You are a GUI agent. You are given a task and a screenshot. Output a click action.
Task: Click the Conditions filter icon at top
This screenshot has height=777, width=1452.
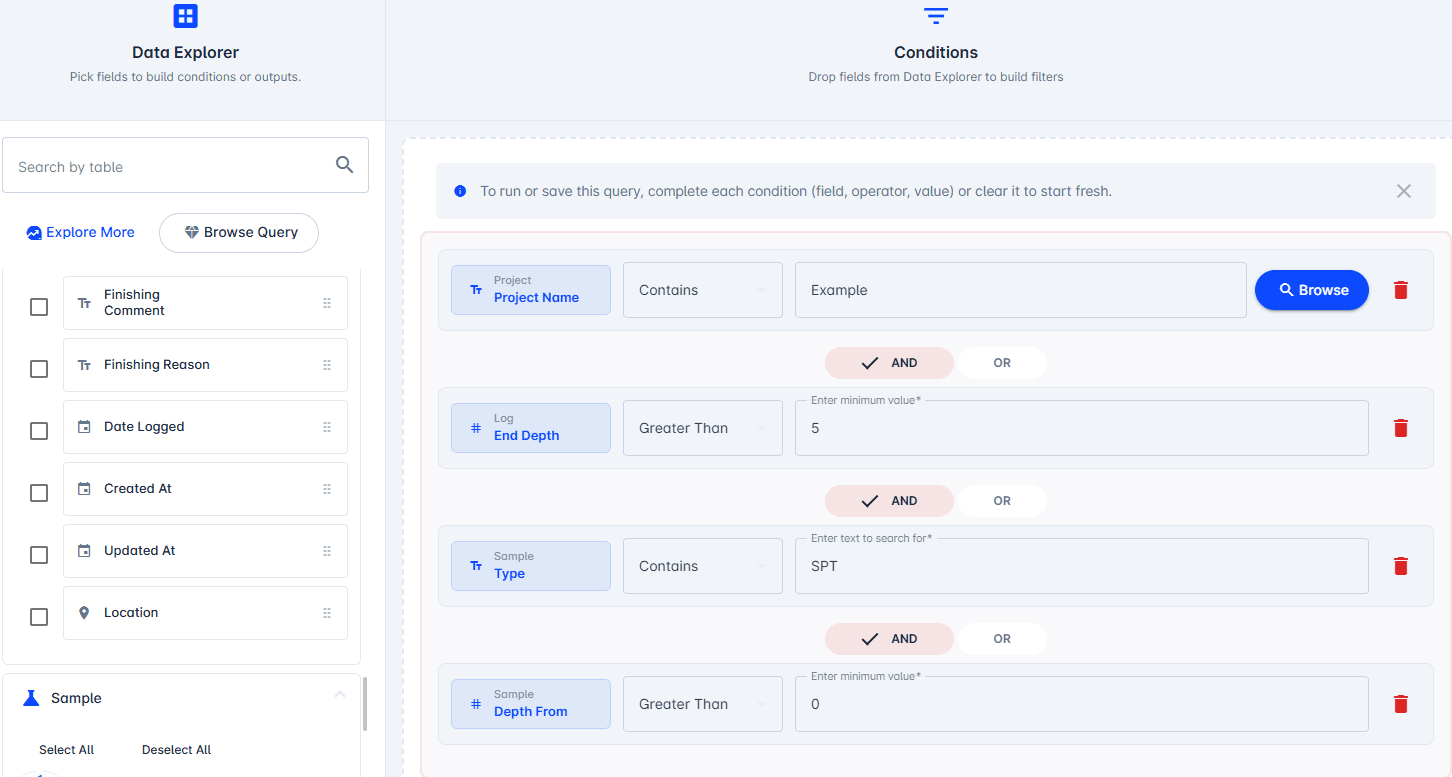coord(936,16)
